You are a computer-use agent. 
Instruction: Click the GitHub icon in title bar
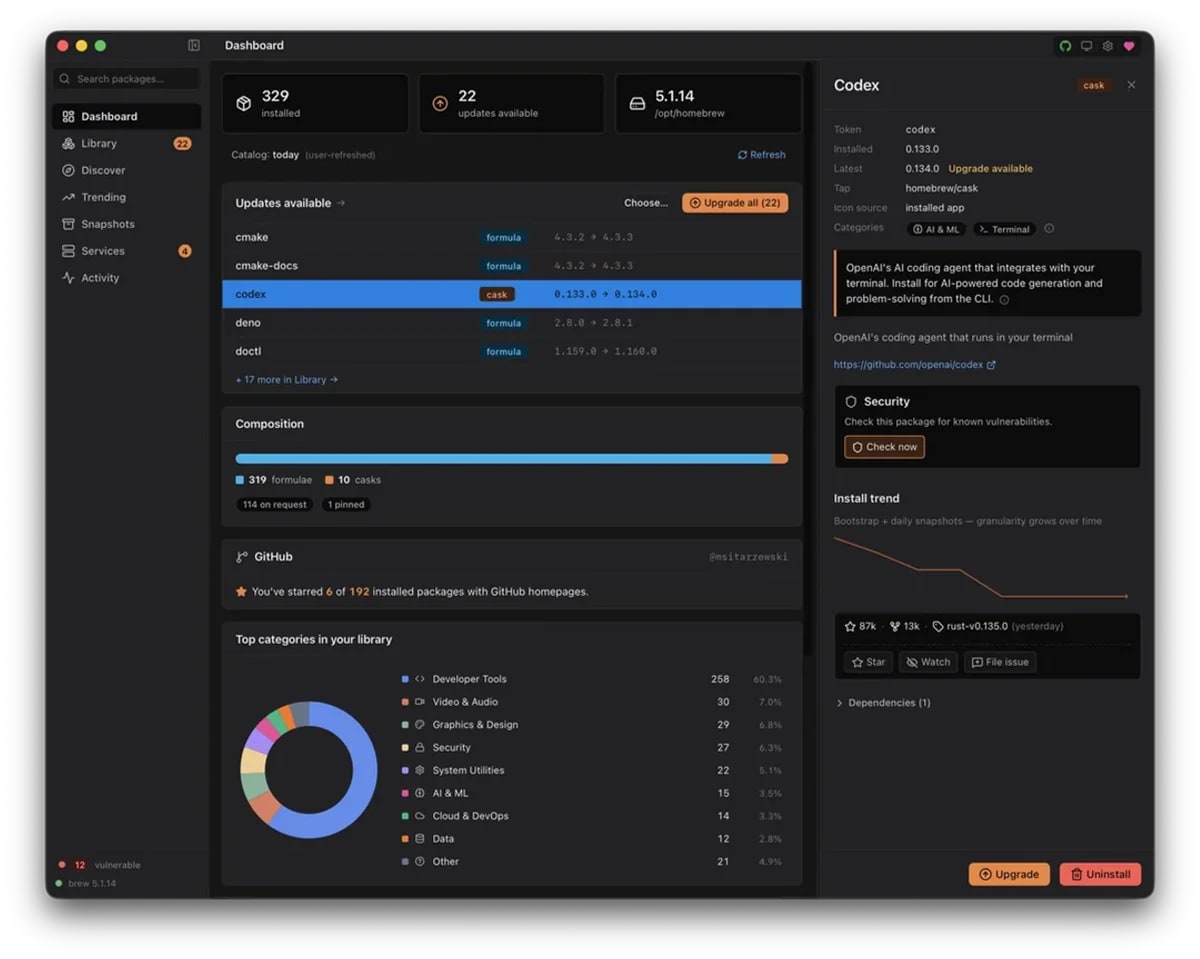pyautogui.click(x=1065, y=46)
